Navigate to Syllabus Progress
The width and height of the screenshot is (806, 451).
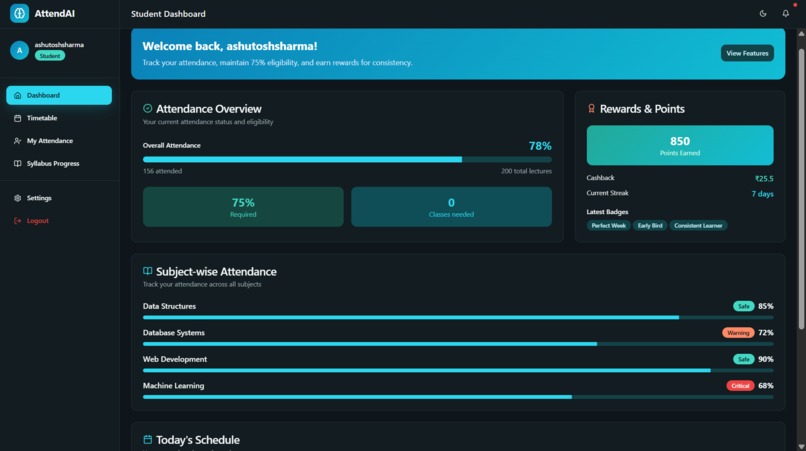[59, 164]
